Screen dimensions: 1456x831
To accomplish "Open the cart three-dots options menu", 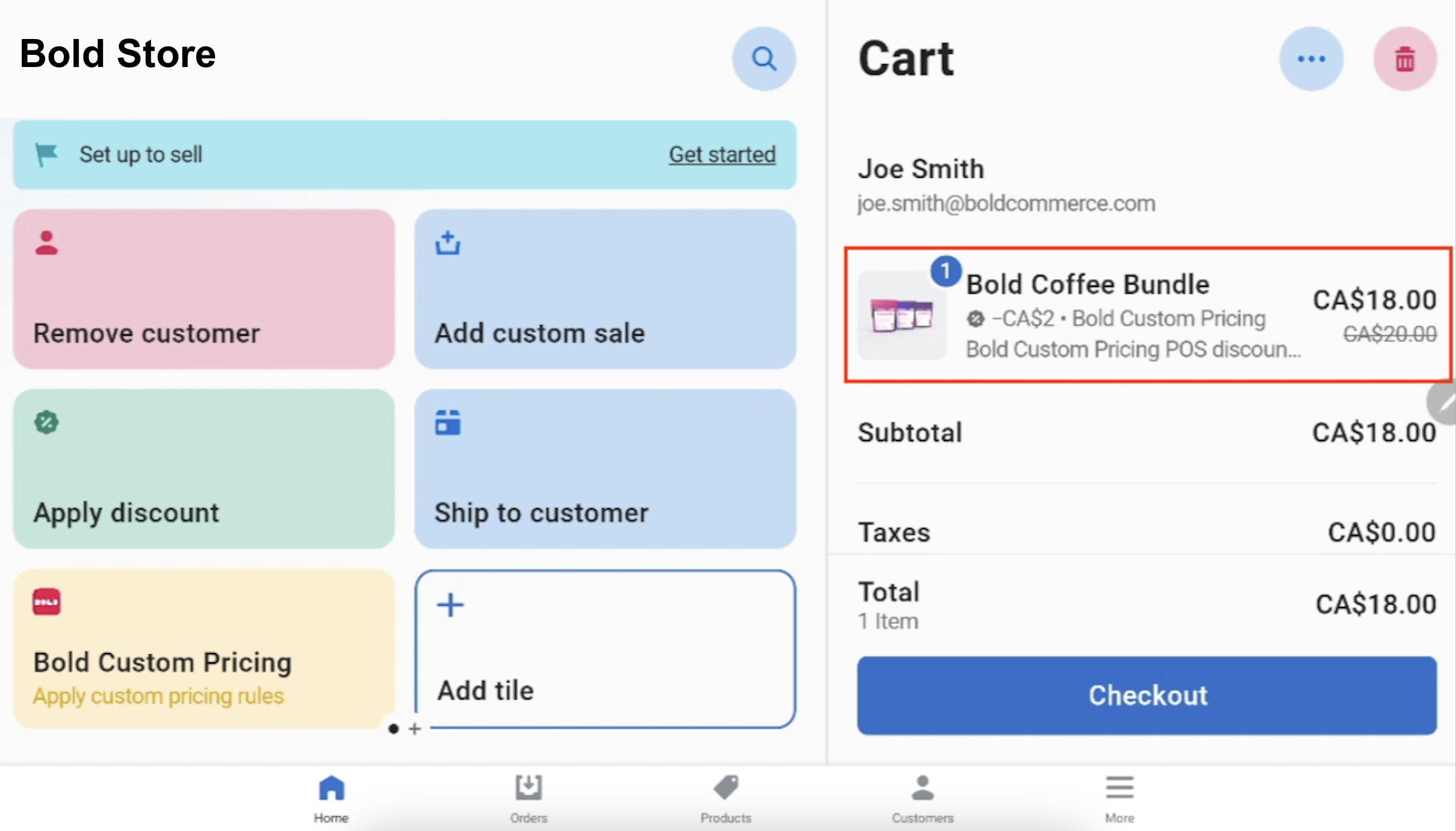I will click(1311, 59).
